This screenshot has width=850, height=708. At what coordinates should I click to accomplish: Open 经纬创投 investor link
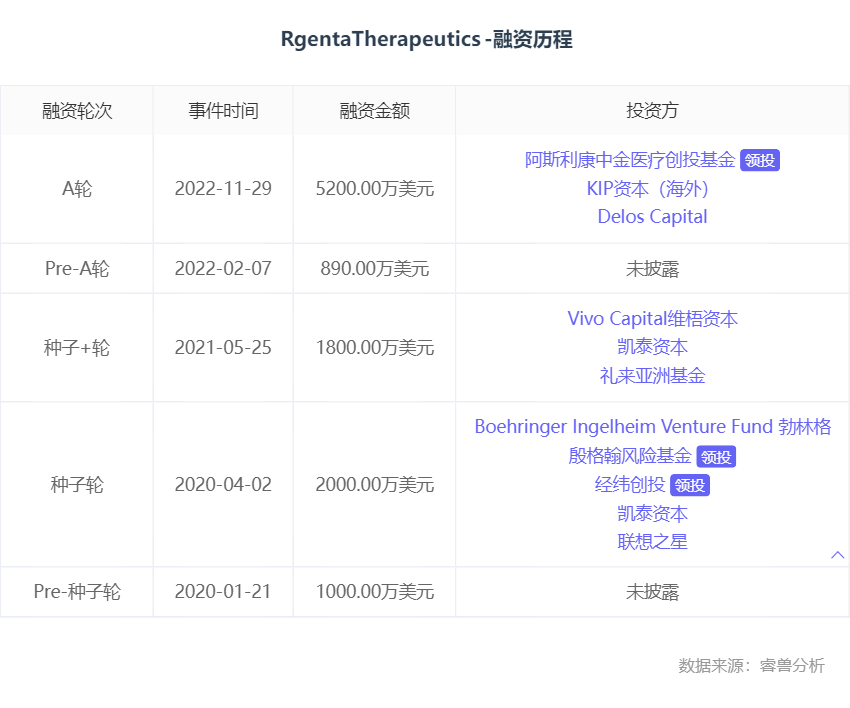[x=630, y=485]
